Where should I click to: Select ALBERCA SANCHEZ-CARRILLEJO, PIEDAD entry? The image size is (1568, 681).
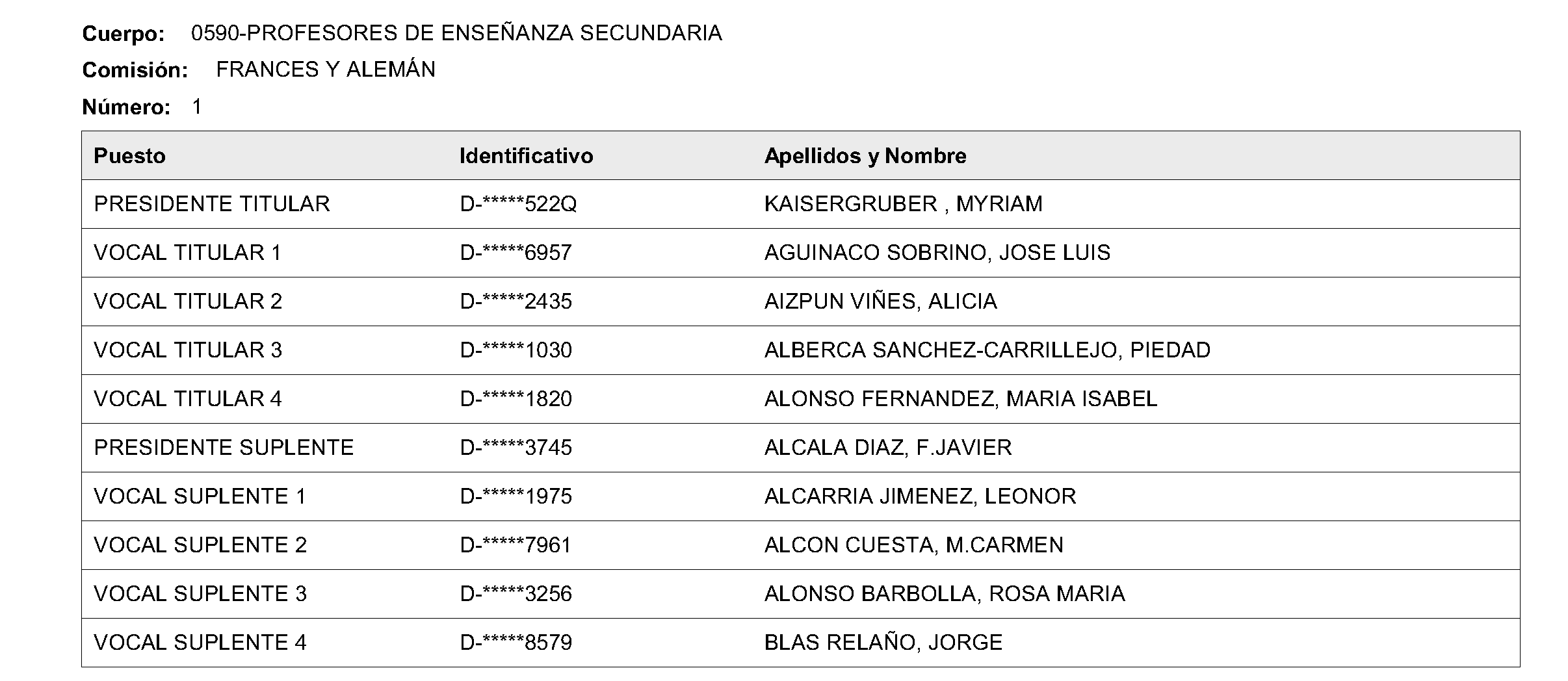tap(987, 350)
